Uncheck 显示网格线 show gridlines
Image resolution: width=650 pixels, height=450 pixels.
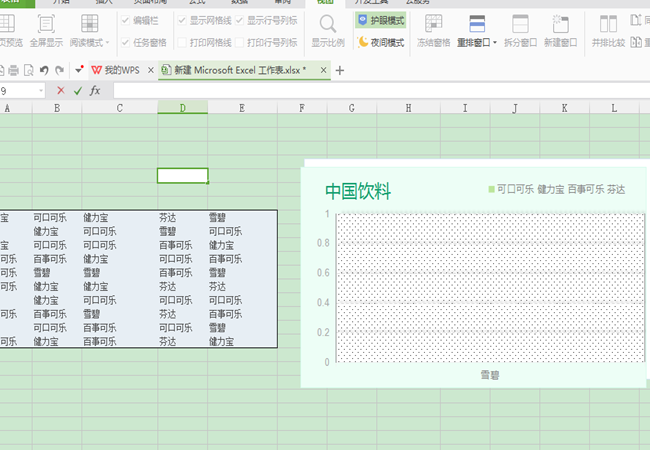(182, 20)
